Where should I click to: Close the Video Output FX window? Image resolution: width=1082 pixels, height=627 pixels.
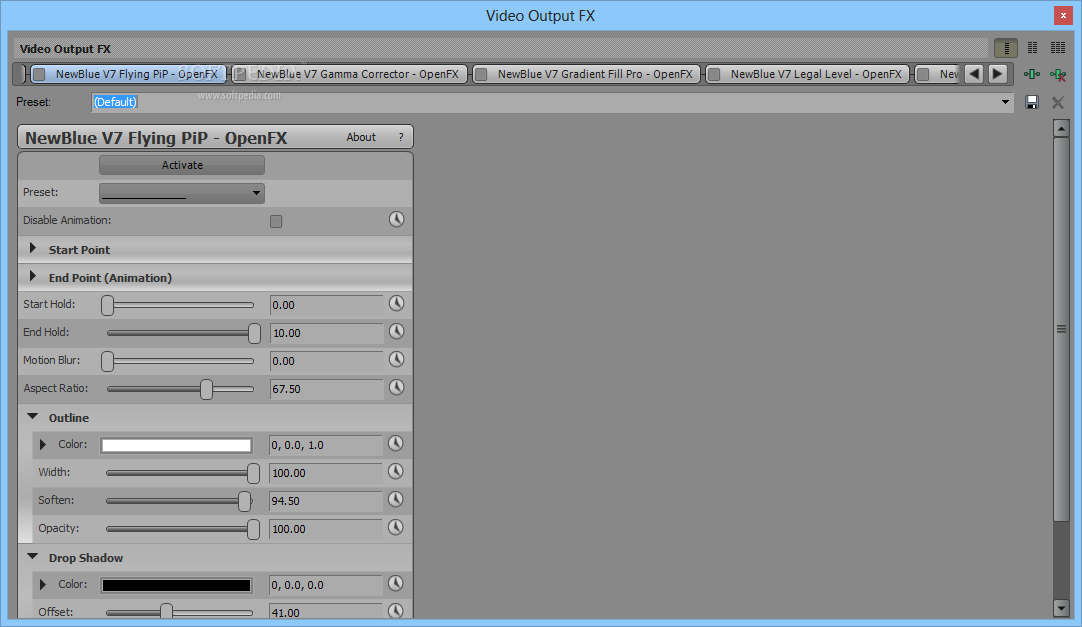[1063, 15]
